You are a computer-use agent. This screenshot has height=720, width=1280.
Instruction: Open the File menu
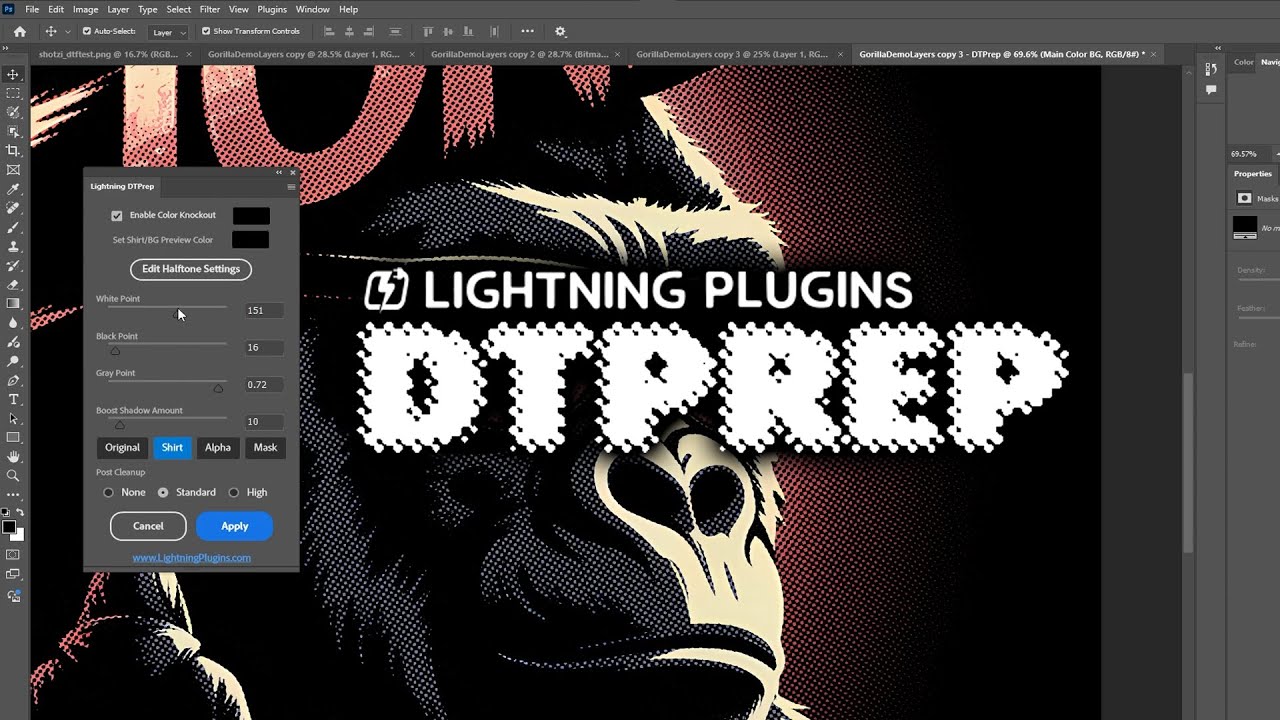pyautogui.click(x=32, y=9)
